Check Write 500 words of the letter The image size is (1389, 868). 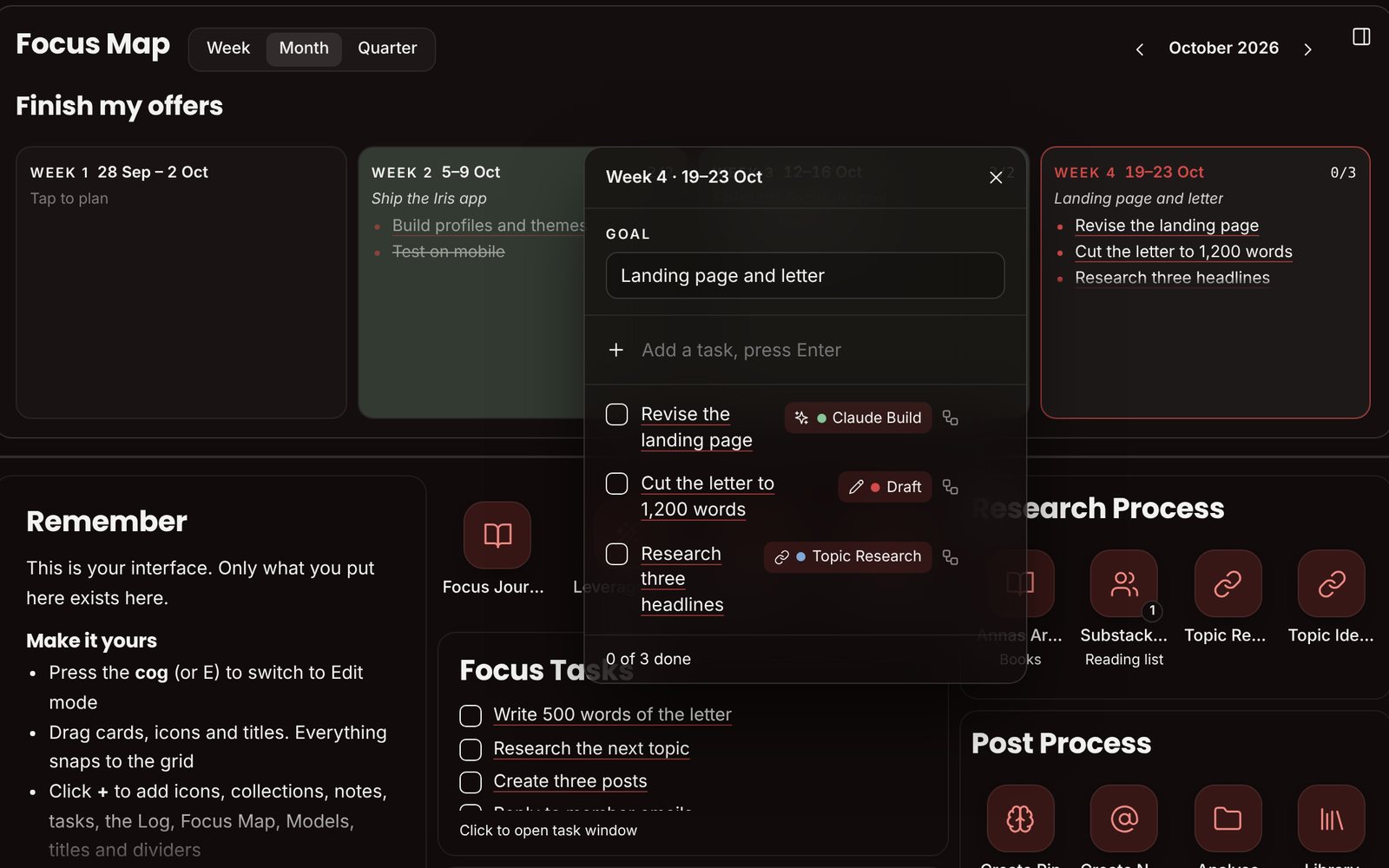471,715
